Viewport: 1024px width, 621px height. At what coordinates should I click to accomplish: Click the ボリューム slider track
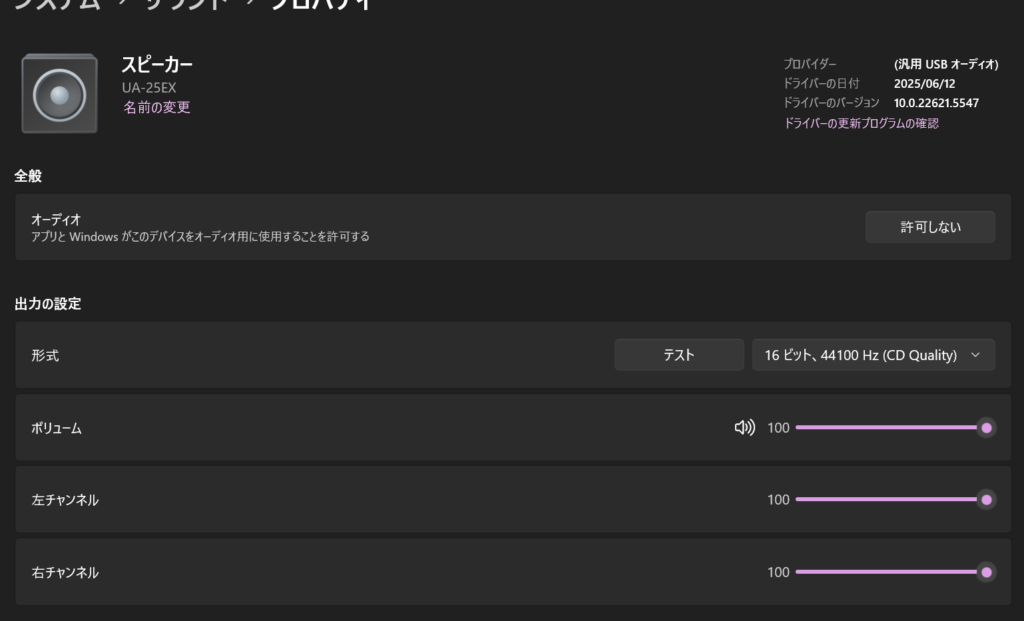[x=892, y=428]
